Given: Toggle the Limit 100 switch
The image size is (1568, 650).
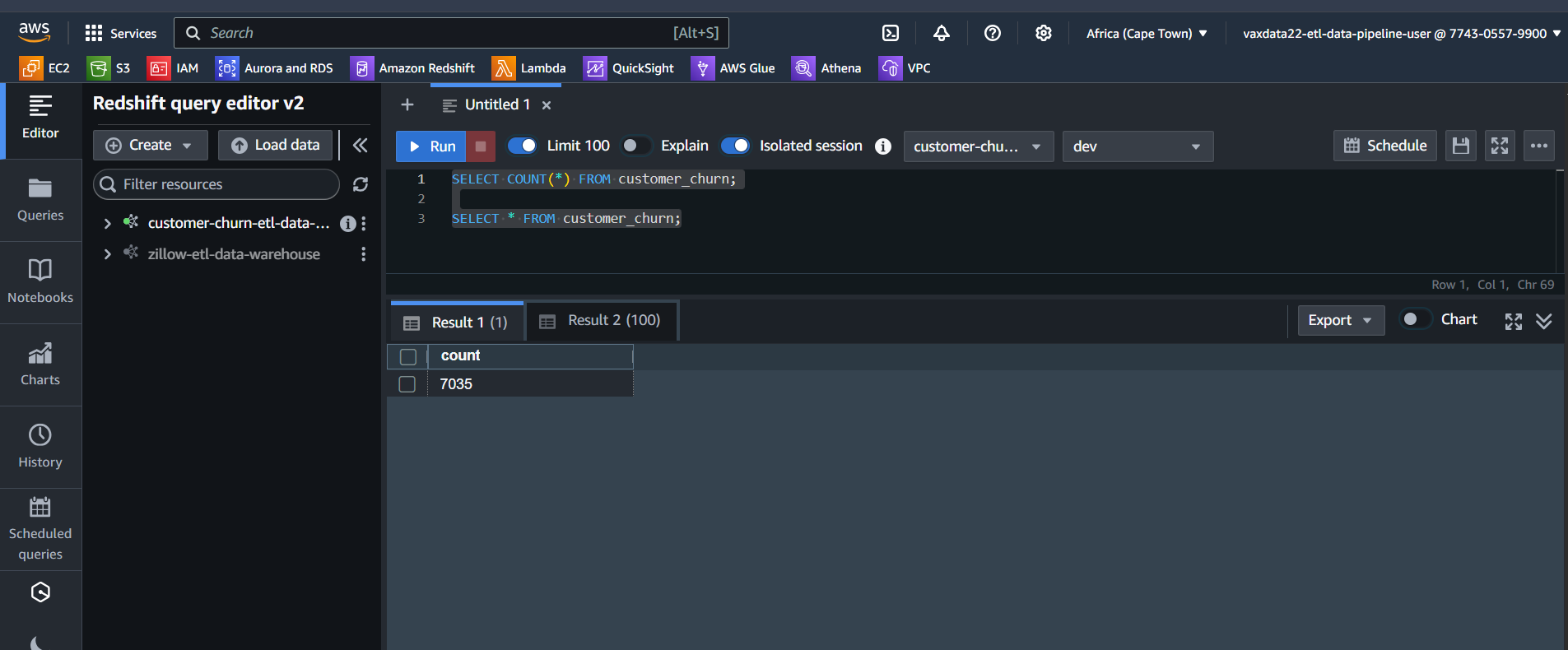Looking at the screenshot, I should point(522,146).
